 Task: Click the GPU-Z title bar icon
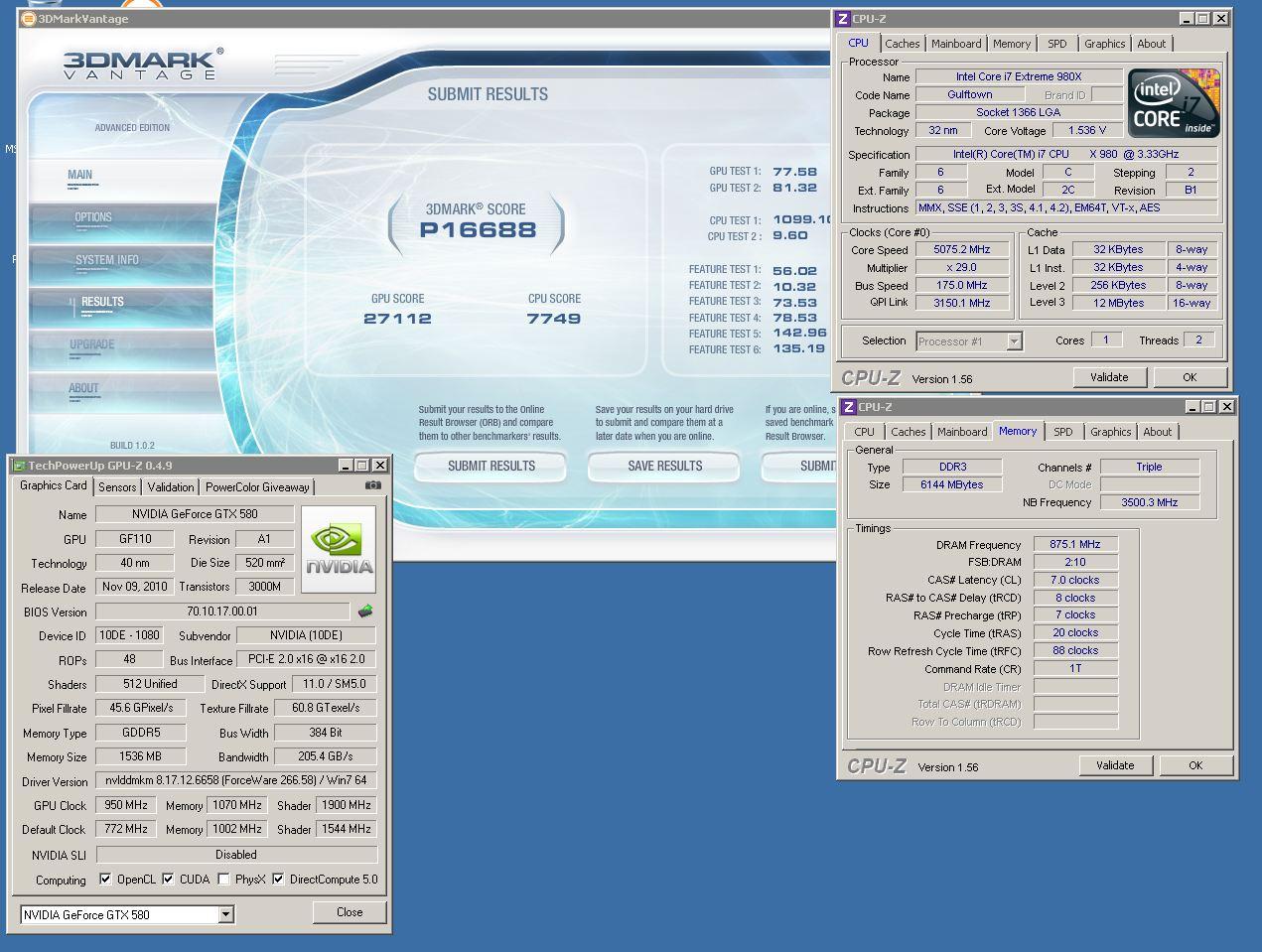(18, 465)
